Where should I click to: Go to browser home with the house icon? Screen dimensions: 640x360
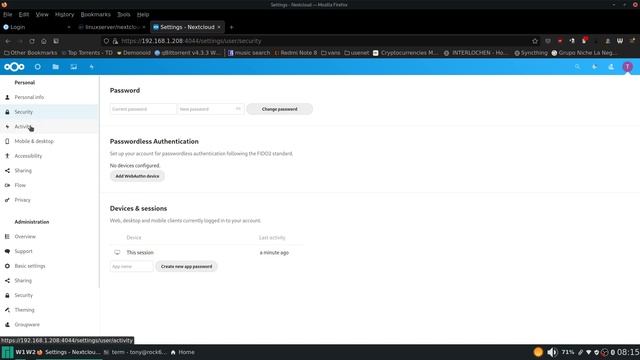(44, 41)
